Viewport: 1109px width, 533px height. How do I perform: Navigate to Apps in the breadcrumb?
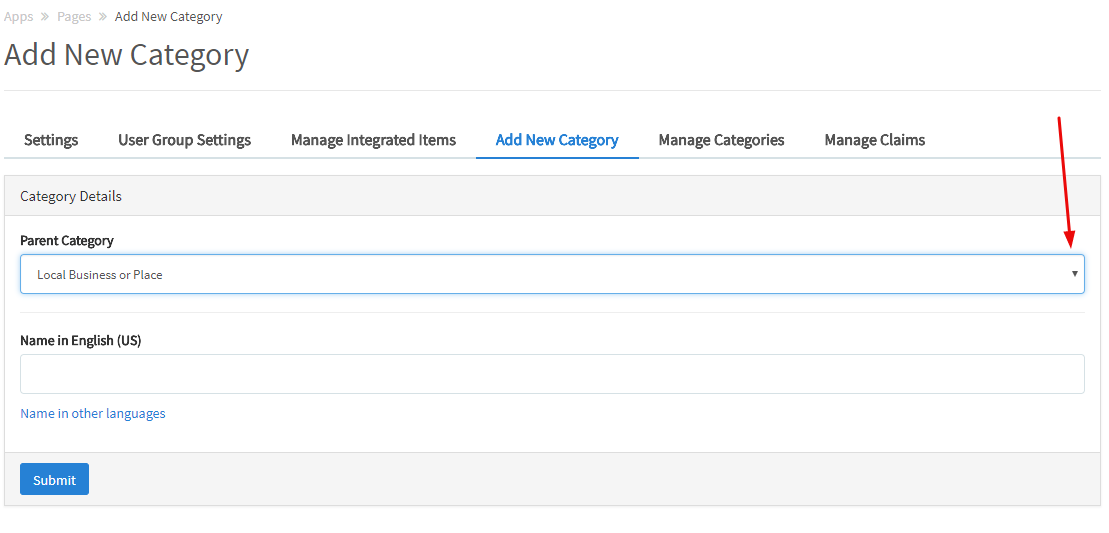coord(19,17)
